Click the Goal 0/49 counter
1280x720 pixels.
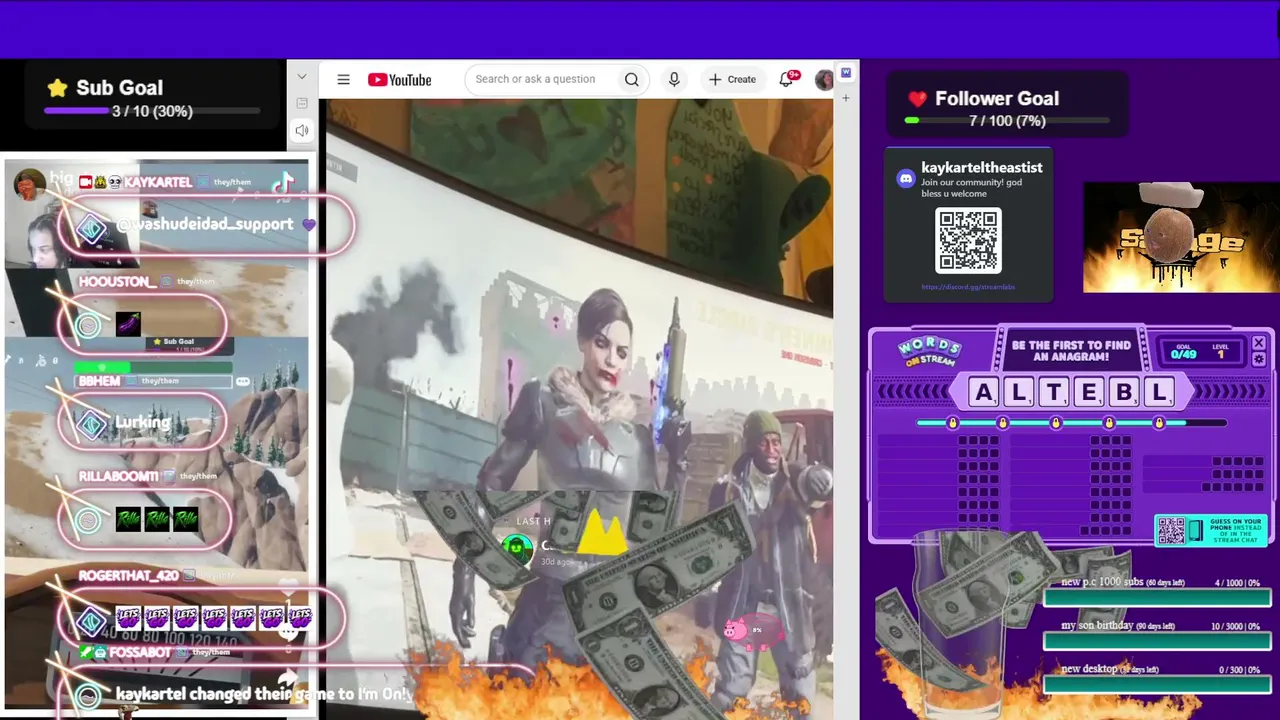point(1183,350)
